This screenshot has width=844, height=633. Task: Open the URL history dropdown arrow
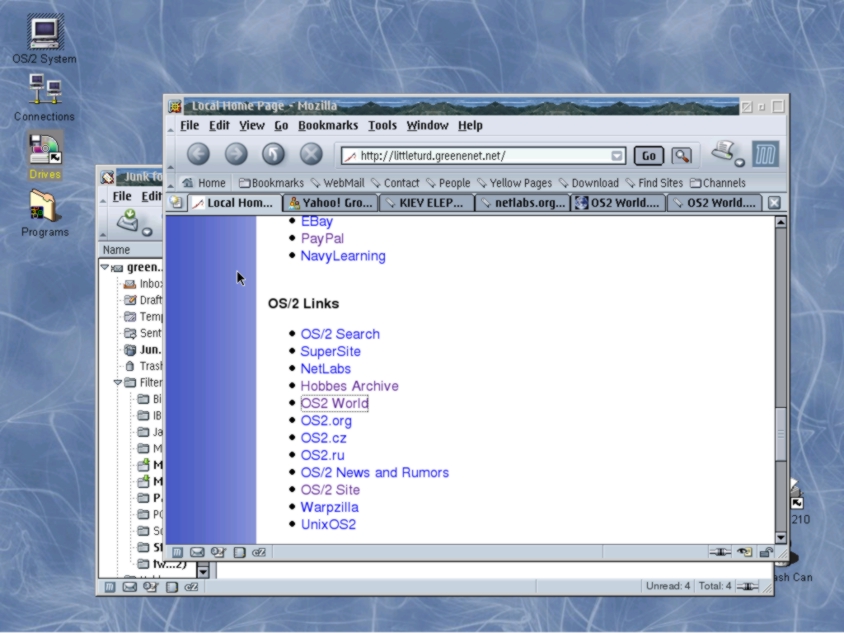tap(617, 156)
